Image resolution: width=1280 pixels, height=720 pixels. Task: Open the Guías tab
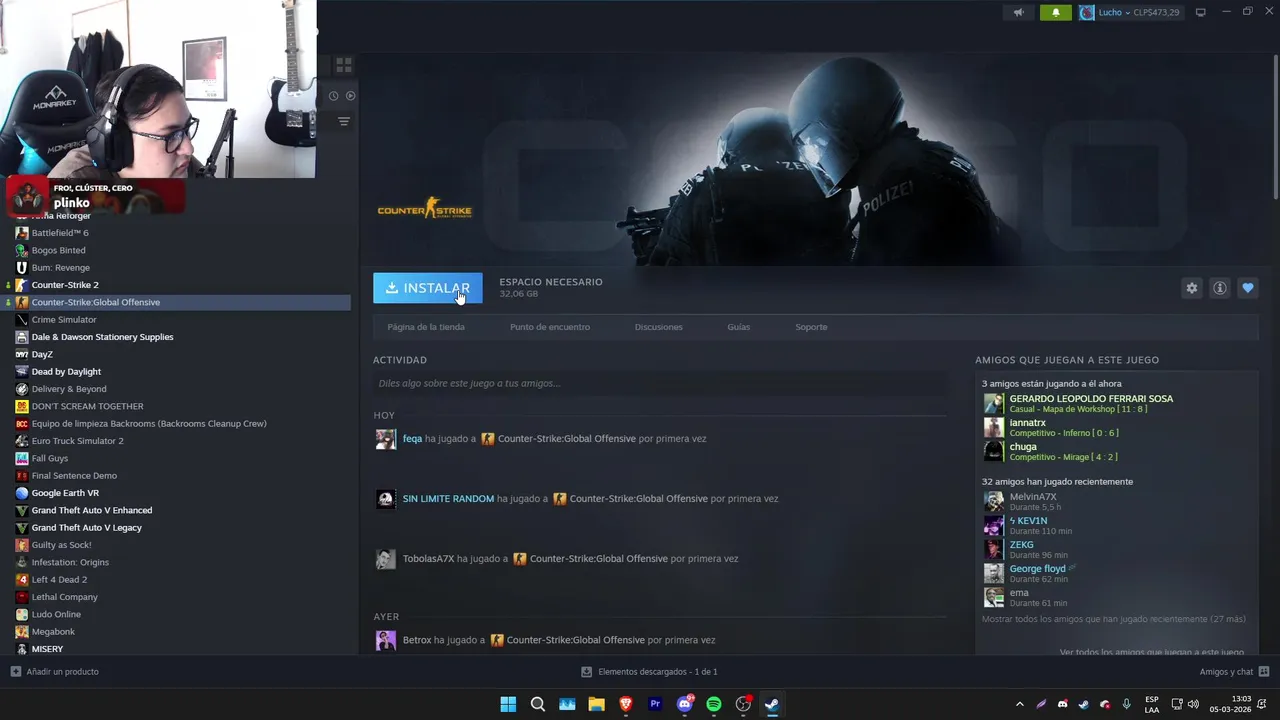coord(739,327)
